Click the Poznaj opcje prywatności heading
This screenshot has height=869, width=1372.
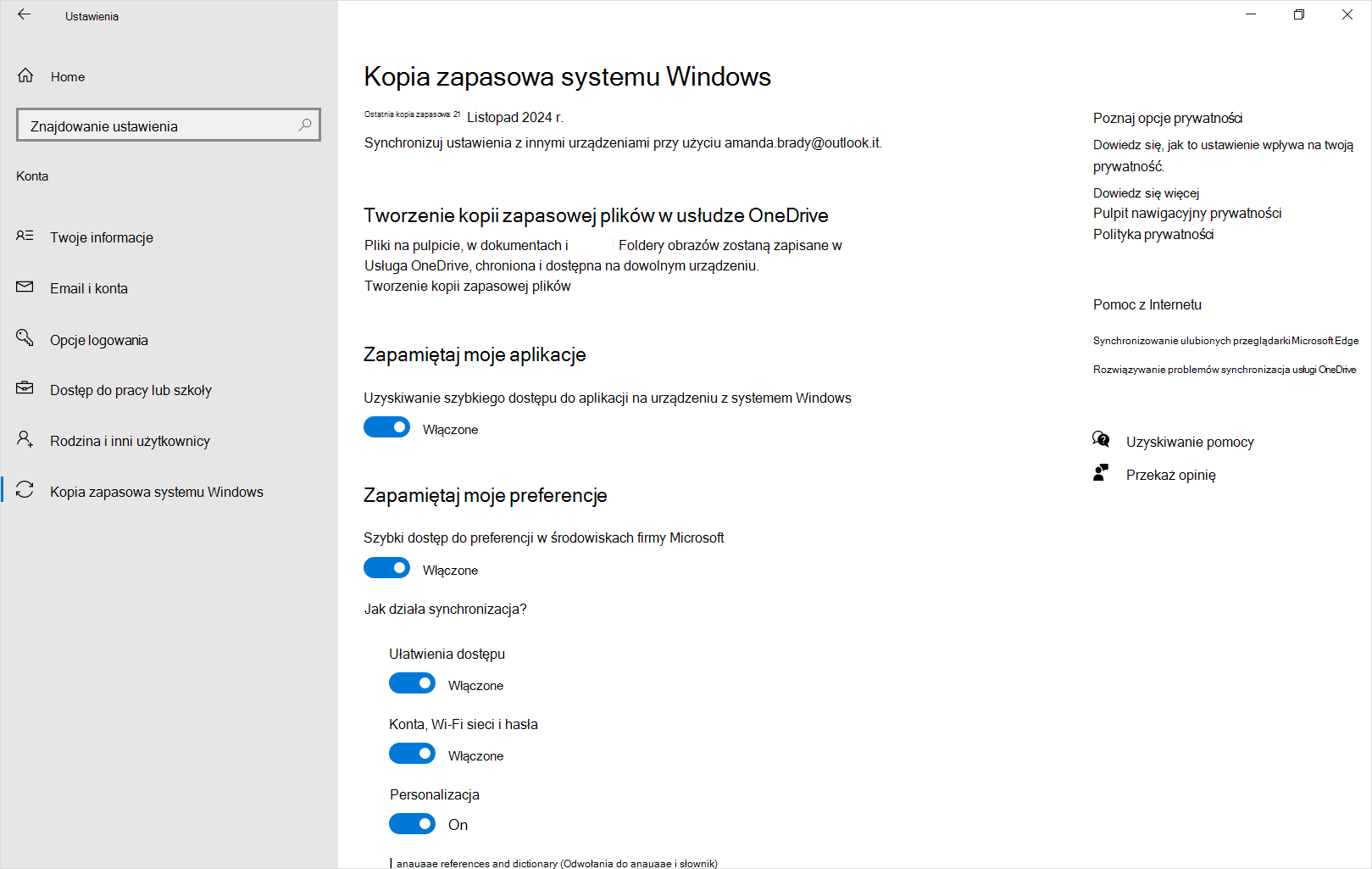click(x=1168, y=119)
